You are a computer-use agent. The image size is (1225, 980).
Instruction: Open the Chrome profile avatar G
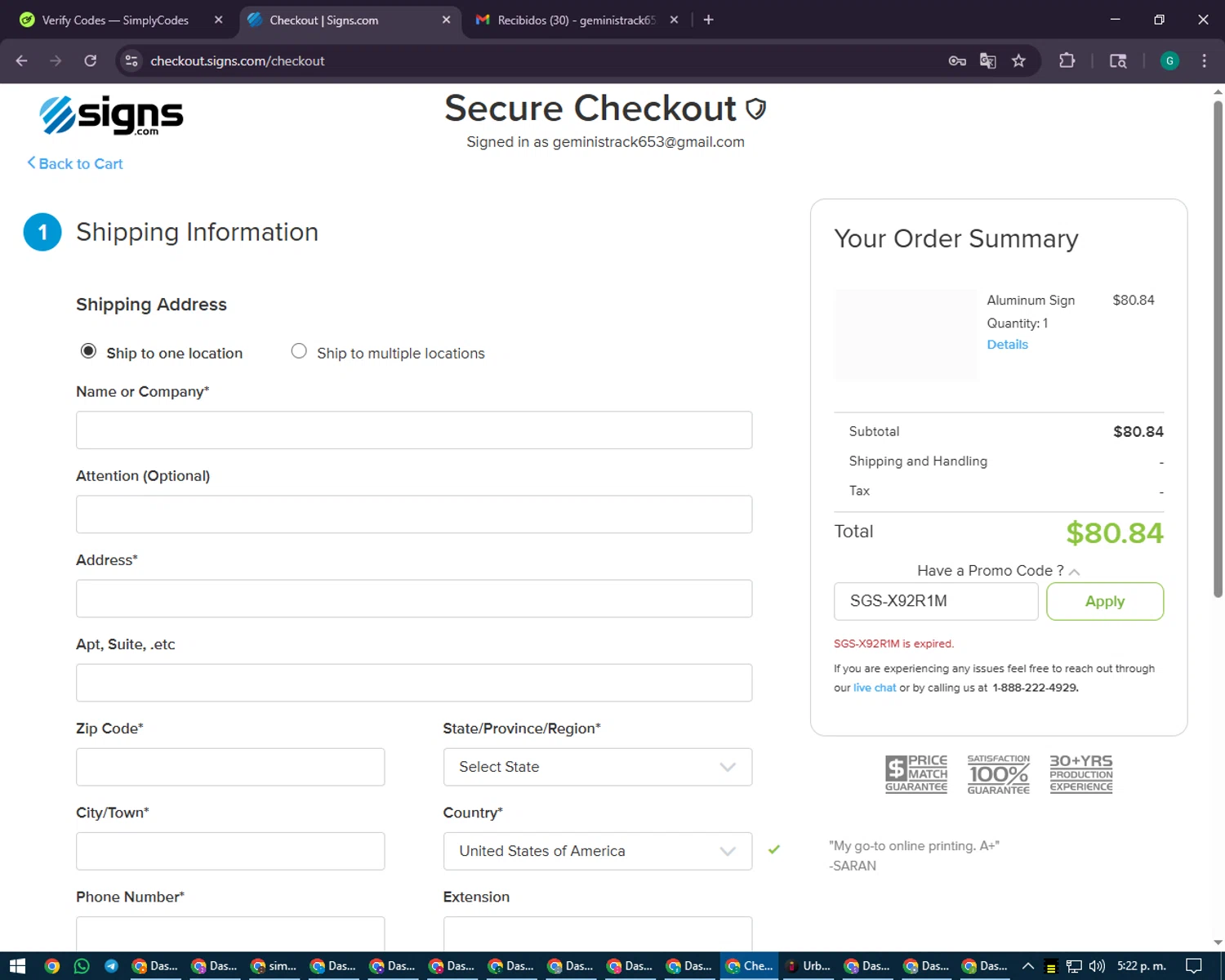[1169, 60]
